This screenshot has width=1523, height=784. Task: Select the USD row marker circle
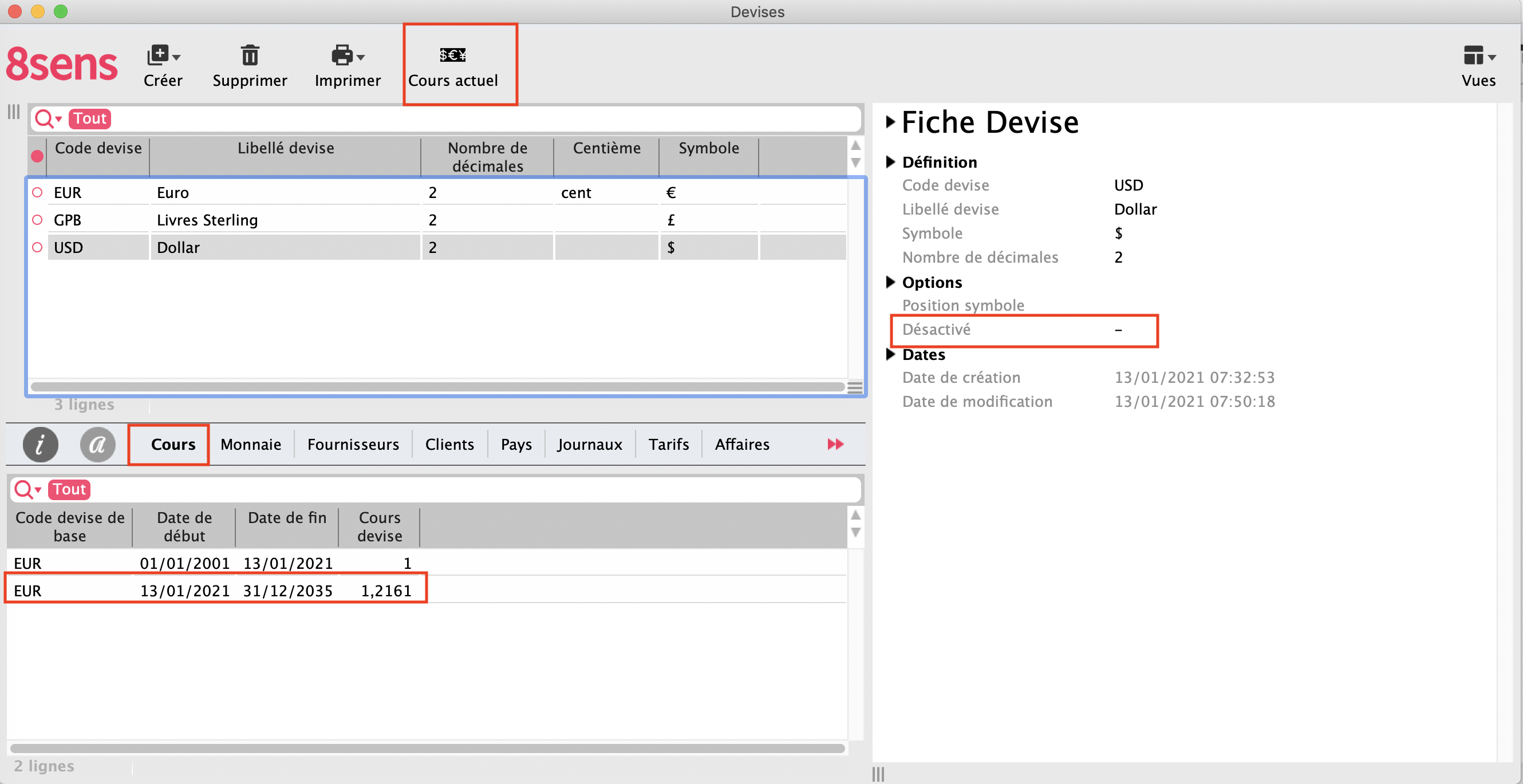[x=37, y=248]
